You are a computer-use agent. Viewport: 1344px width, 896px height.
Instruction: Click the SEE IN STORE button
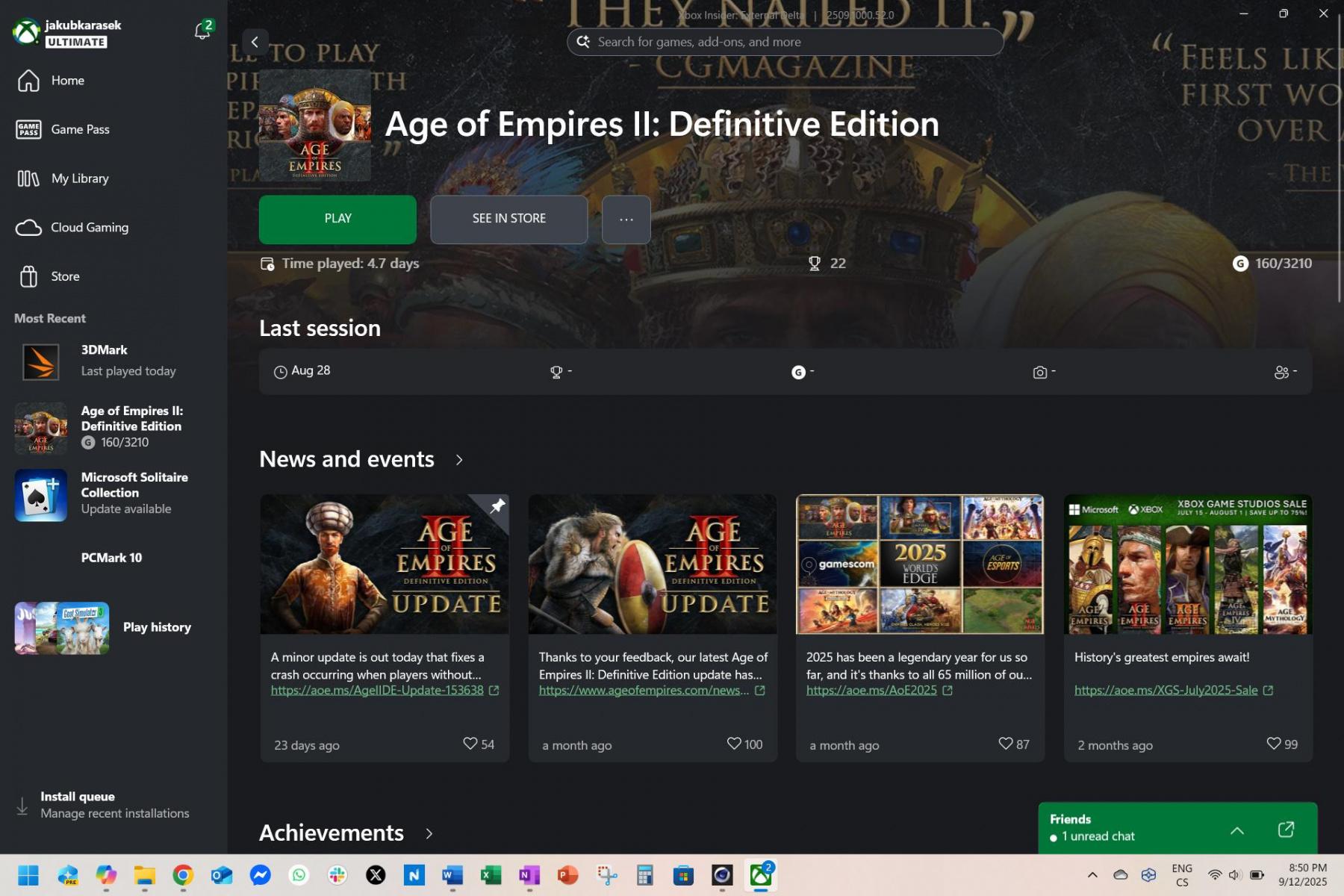click(508, 220)
